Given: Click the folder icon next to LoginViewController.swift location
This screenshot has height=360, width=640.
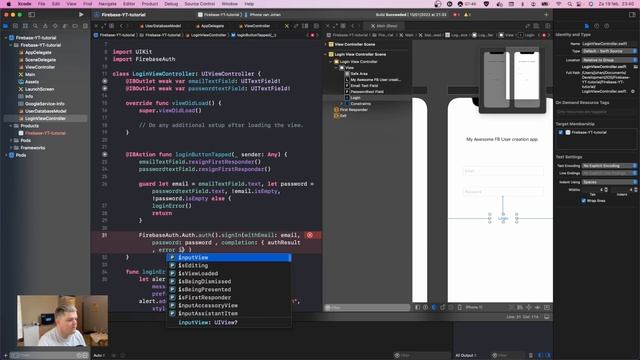Looking at the screenshot, I should click(x=635, y=67).
